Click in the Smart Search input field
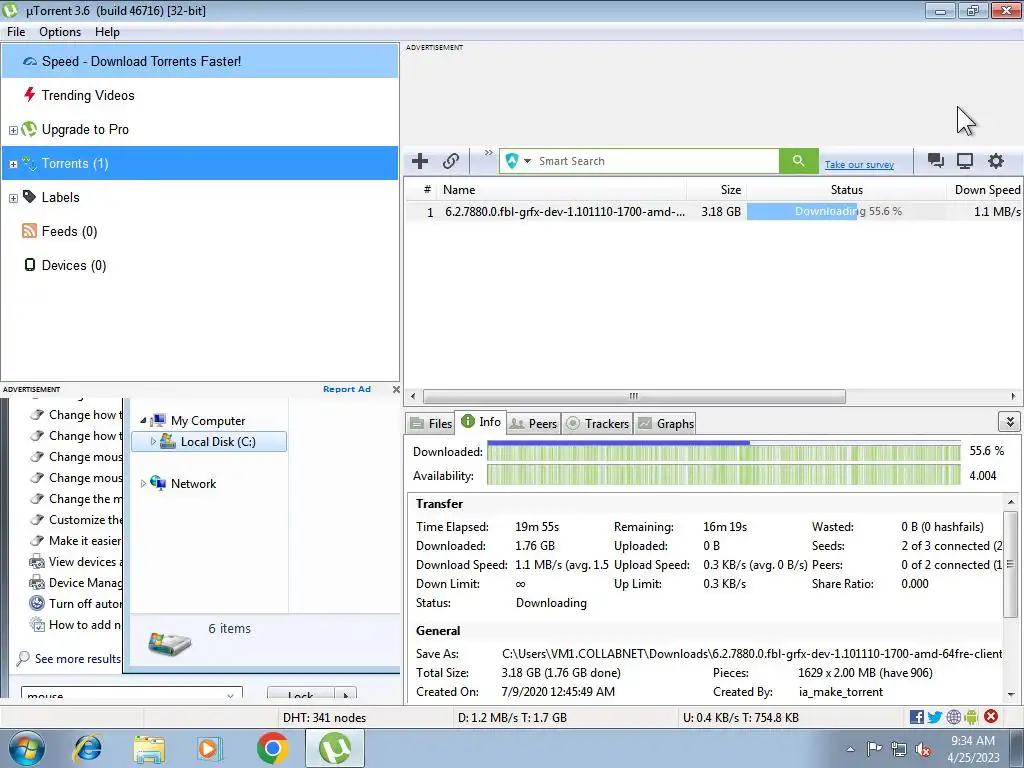 pyautogui.click(x=656, y=161)
